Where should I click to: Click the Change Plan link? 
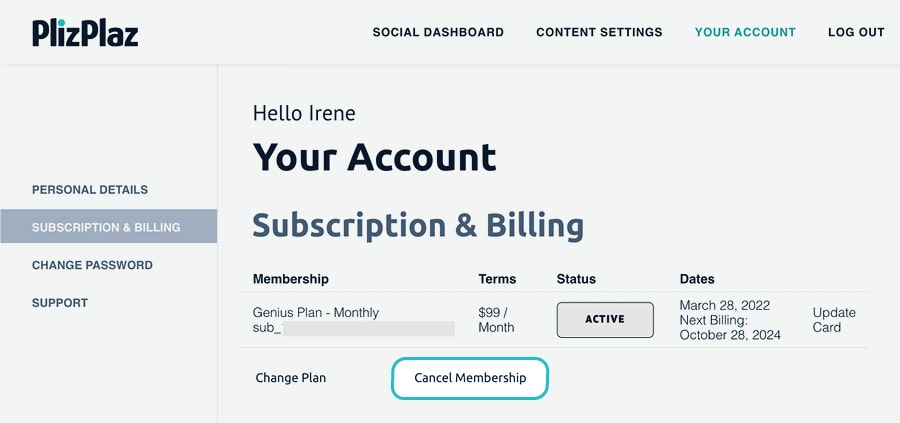pos(291,378)
